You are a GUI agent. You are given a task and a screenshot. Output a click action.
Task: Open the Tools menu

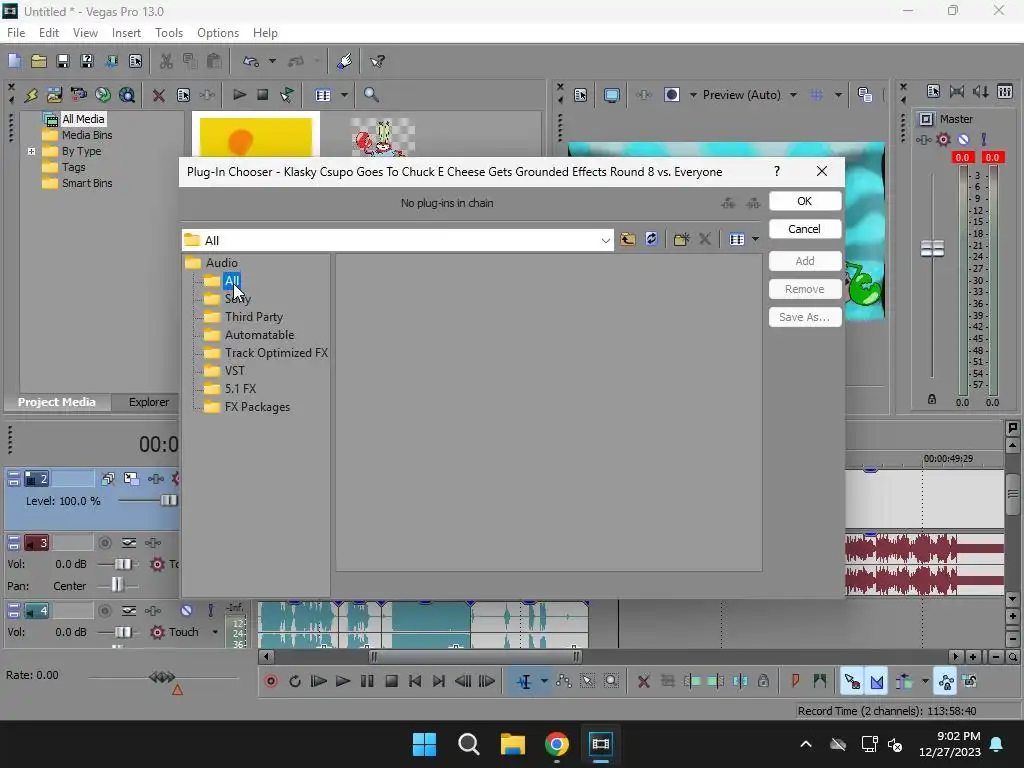pos(168,33)
